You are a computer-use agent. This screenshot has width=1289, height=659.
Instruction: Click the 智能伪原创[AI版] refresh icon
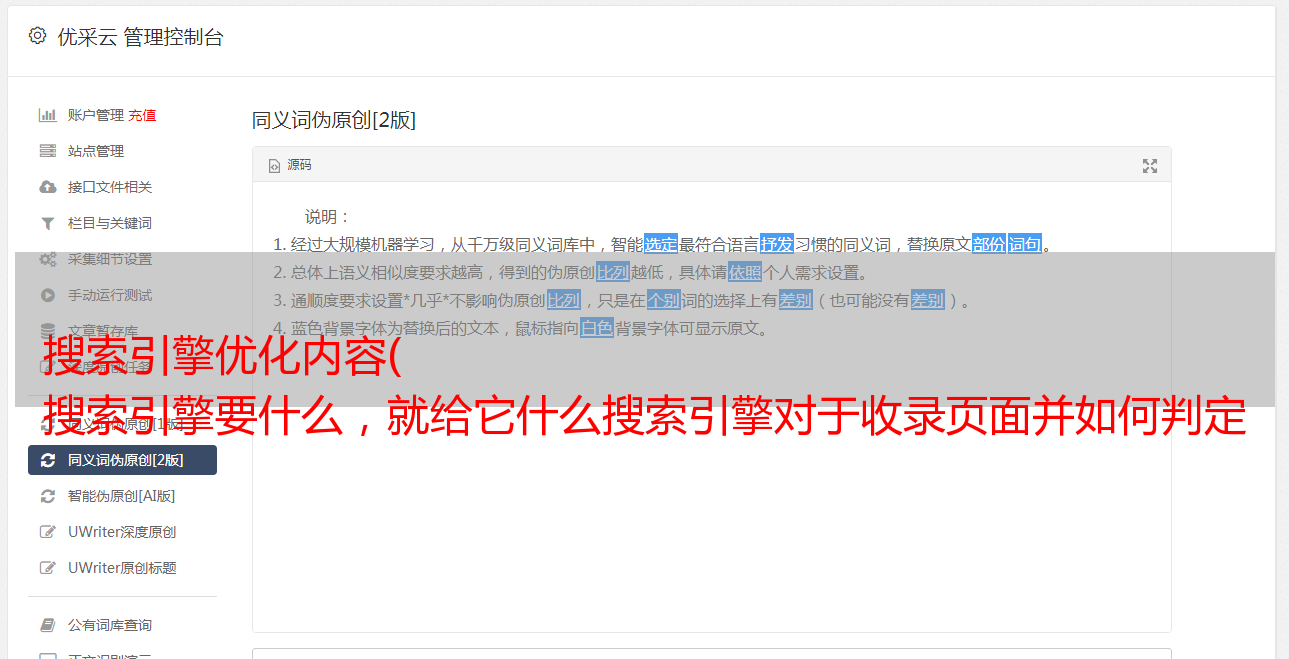(x=47, y=496)
